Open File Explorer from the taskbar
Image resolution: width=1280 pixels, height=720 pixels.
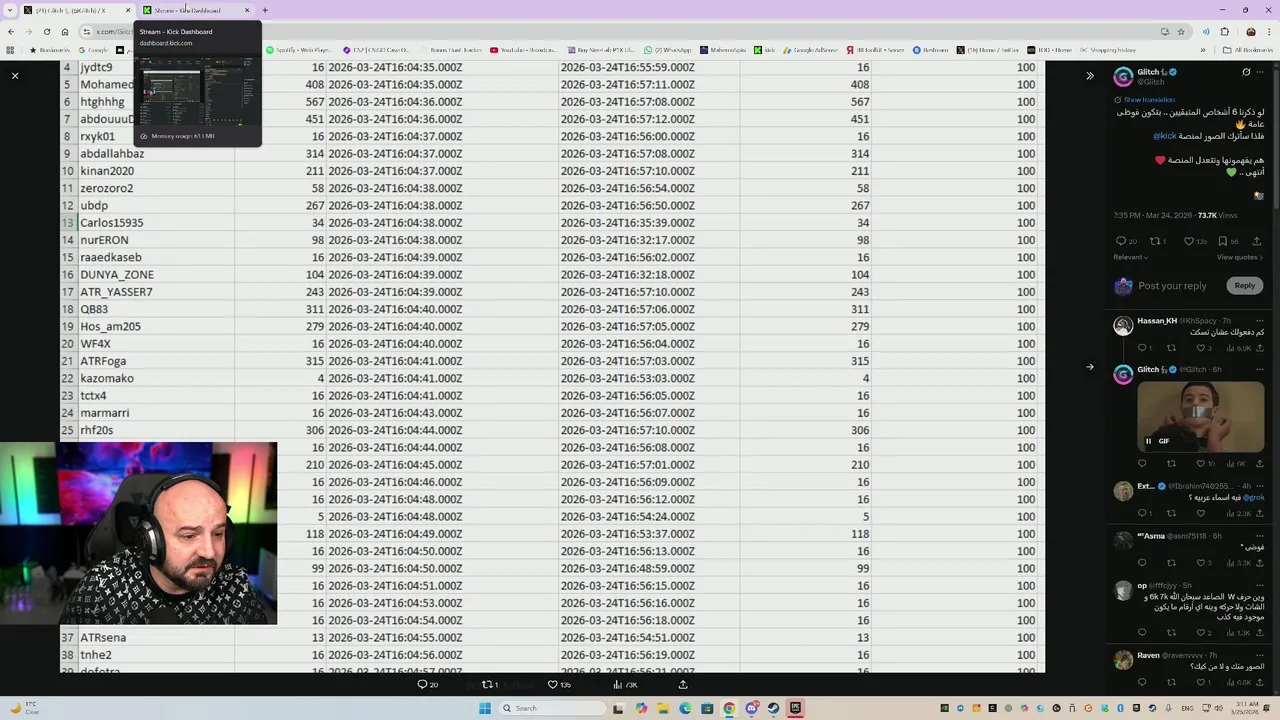click(x=663, y=708)
